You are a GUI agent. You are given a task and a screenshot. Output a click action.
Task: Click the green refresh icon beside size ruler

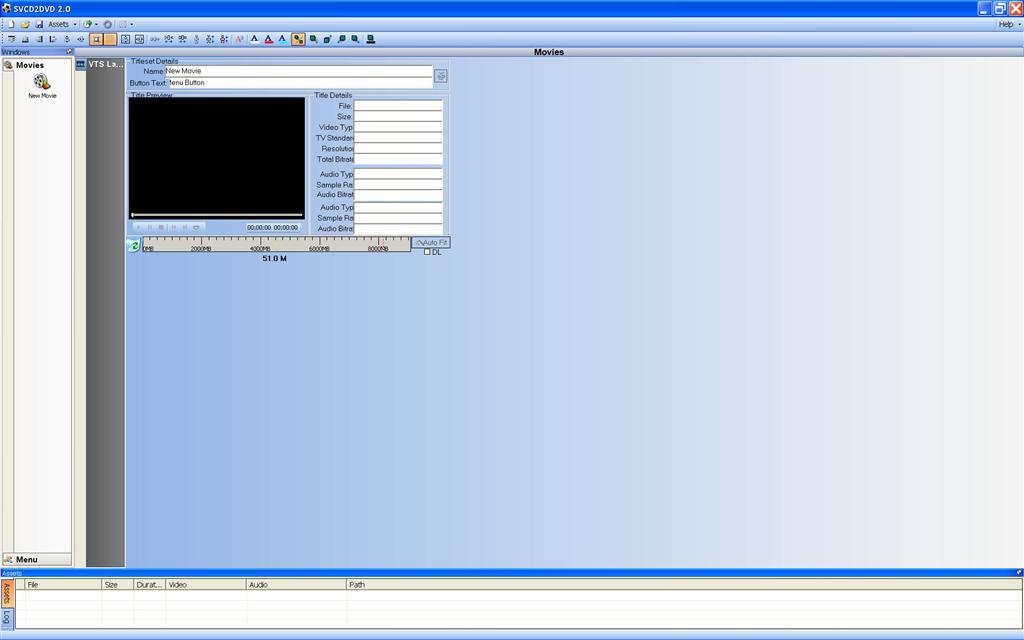[134, 245]
